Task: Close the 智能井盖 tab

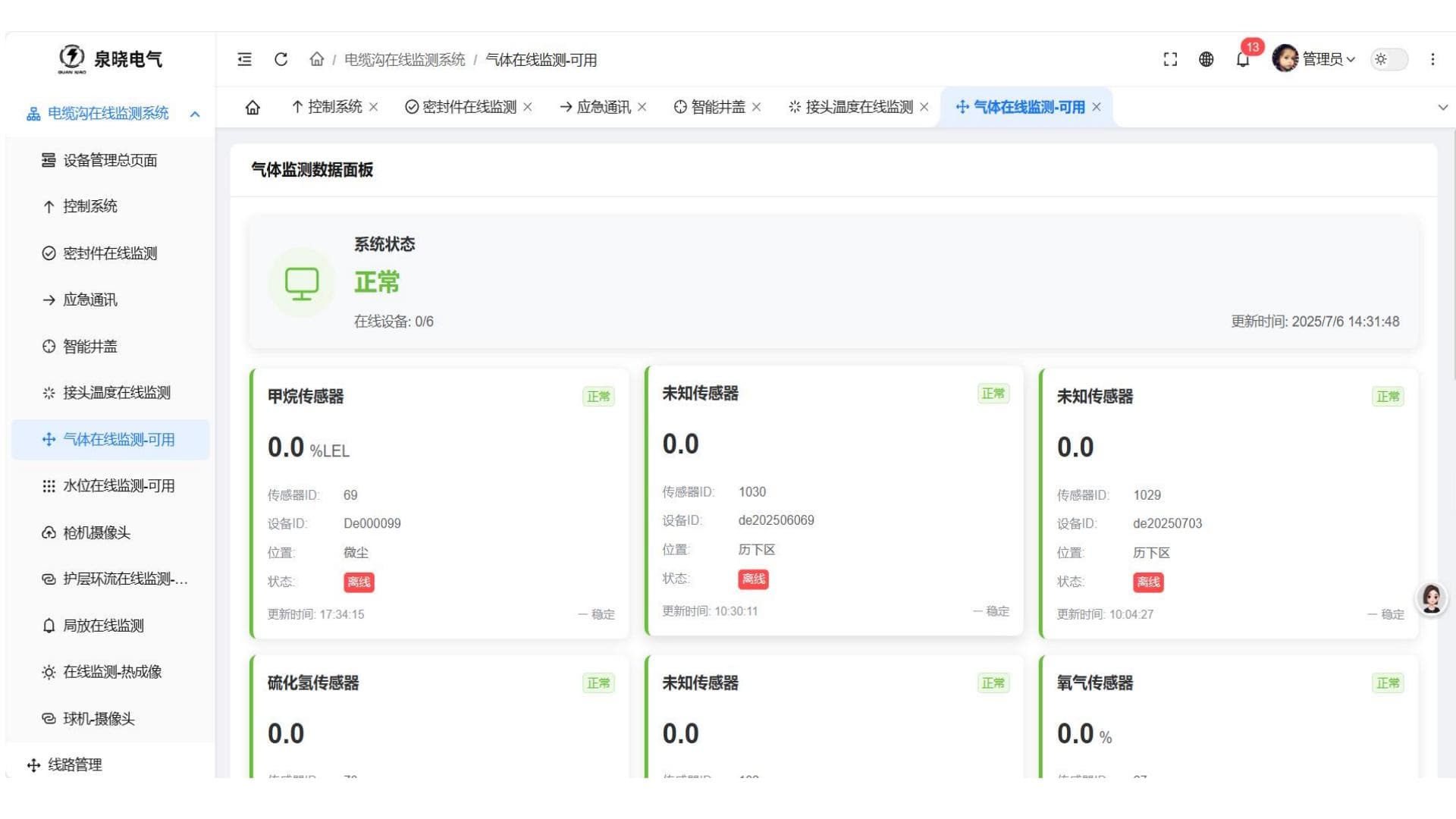Action: click(756, 107)
